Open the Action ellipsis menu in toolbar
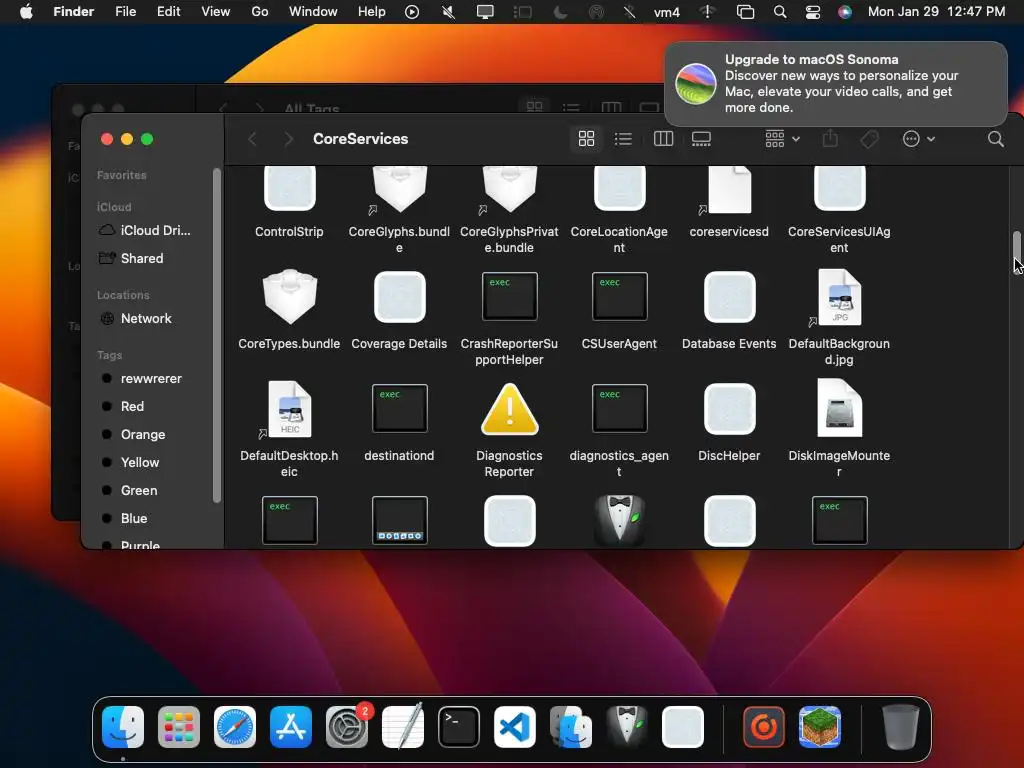1024x768 pixels. 919,138
